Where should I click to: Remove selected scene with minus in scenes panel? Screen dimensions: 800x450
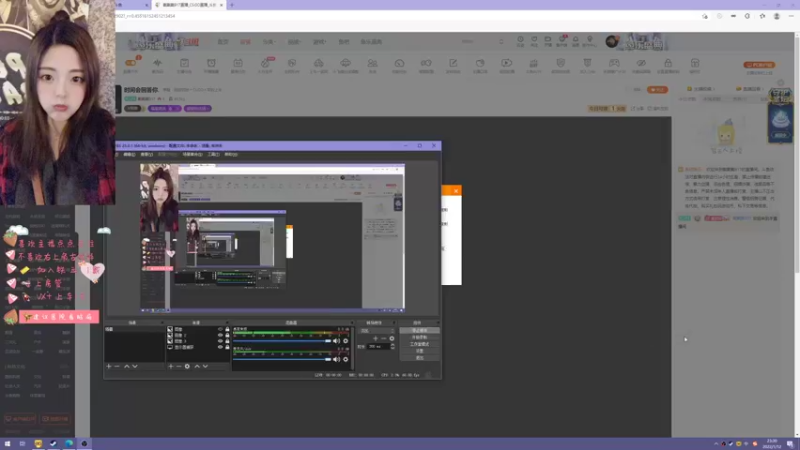click(x=117, y=366)
